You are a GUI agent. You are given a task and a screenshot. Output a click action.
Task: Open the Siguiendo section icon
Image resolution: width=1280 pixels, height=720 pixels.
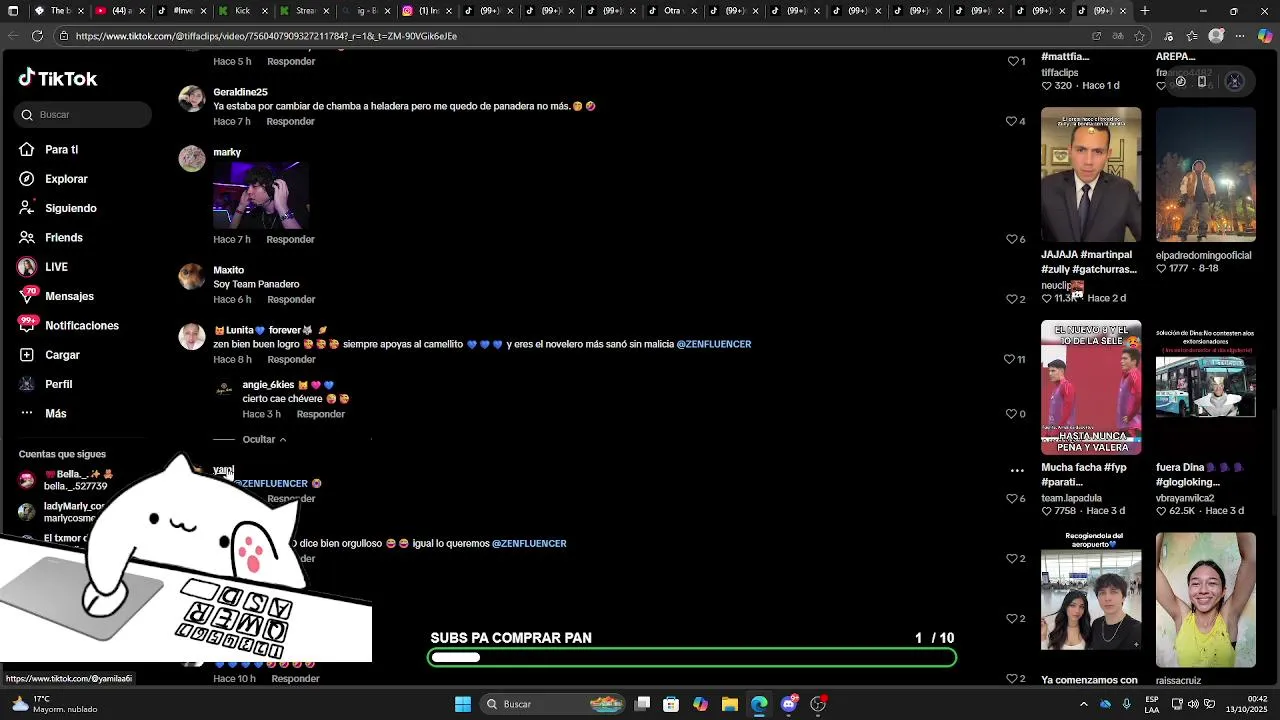tap(27, 208)
